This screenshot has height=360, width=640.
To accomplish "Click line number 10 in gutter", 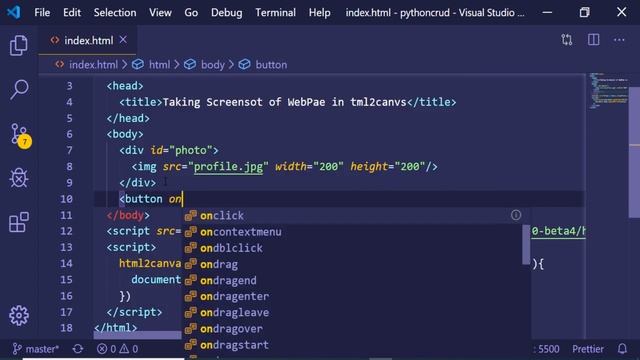I will (x=66, y=199).
